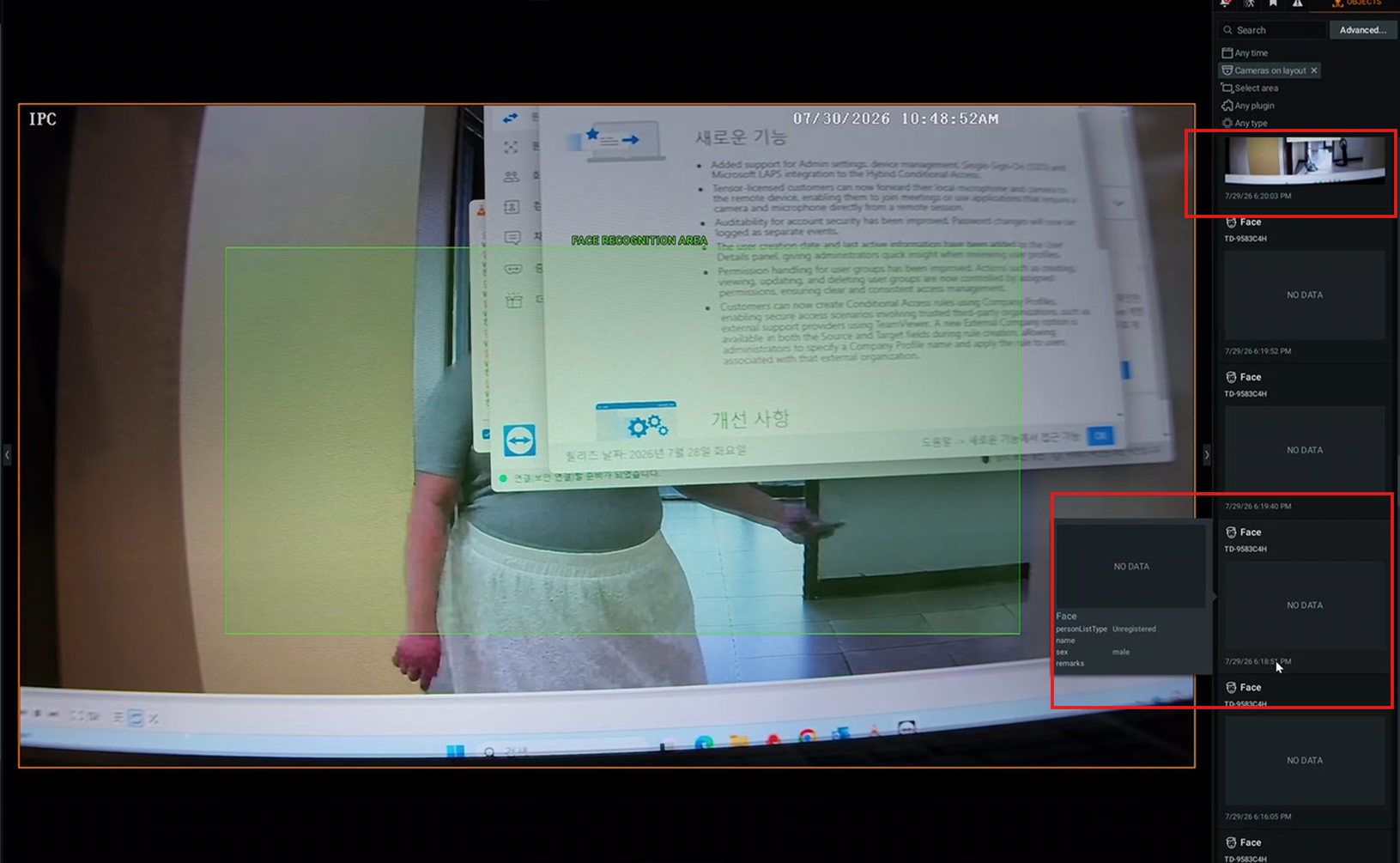
Task: Click the 7/29/26 6:20:03 PM timestamp
Action: click(1258, 196)
